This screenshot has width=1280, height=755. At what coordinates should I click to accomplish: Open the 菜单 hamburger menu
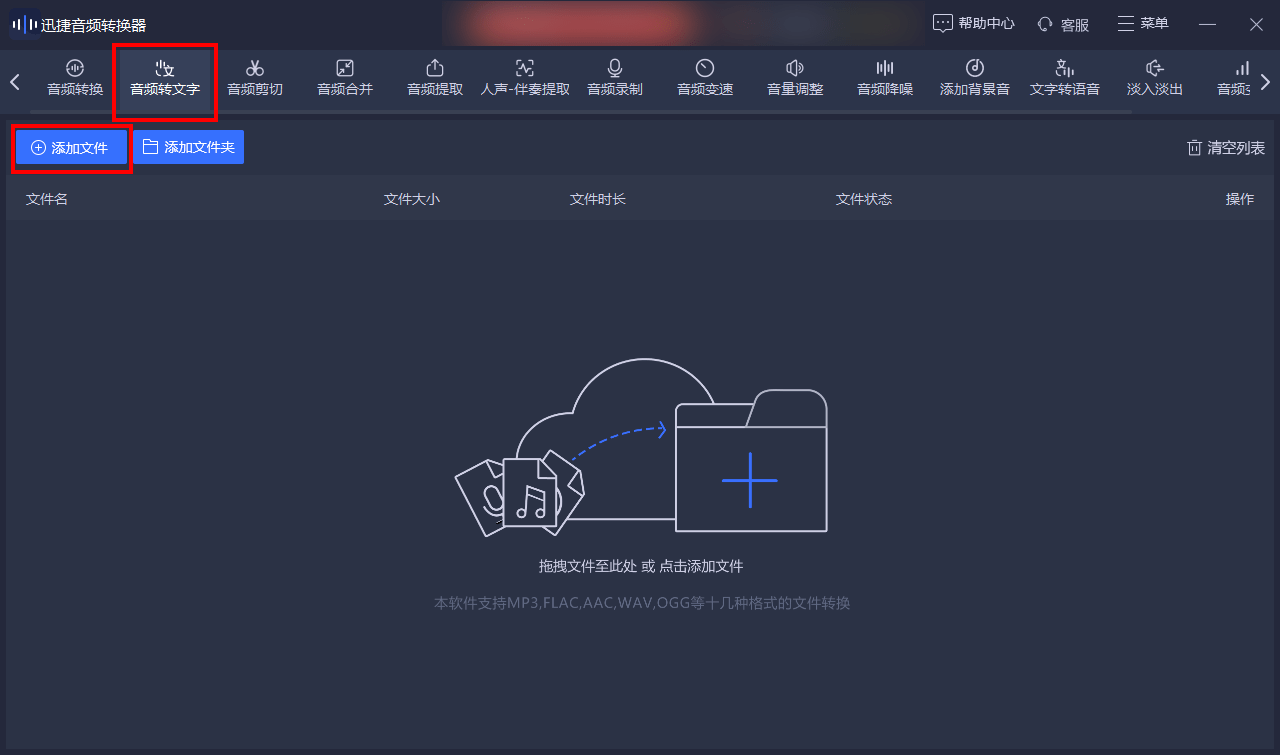click(1143, 23)
